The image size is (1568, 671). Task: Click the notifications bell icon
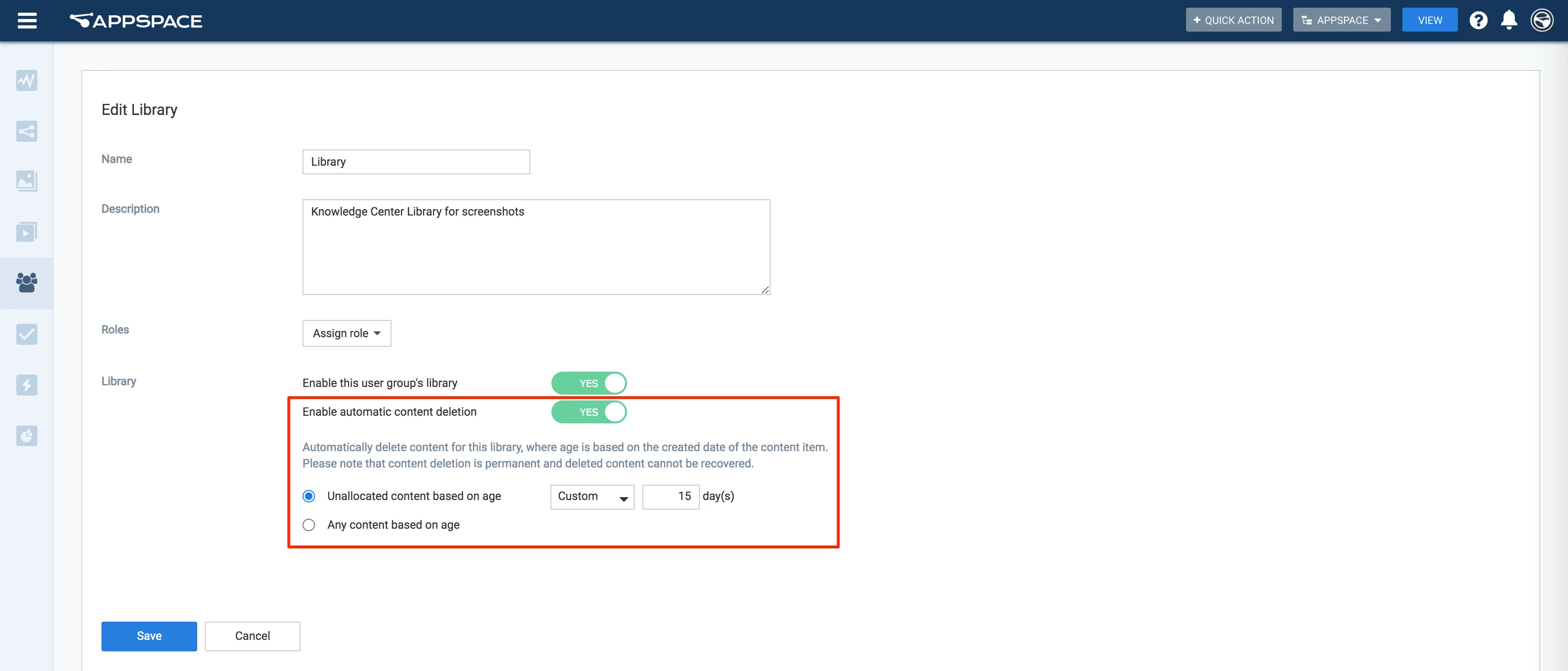(1508, 21)
